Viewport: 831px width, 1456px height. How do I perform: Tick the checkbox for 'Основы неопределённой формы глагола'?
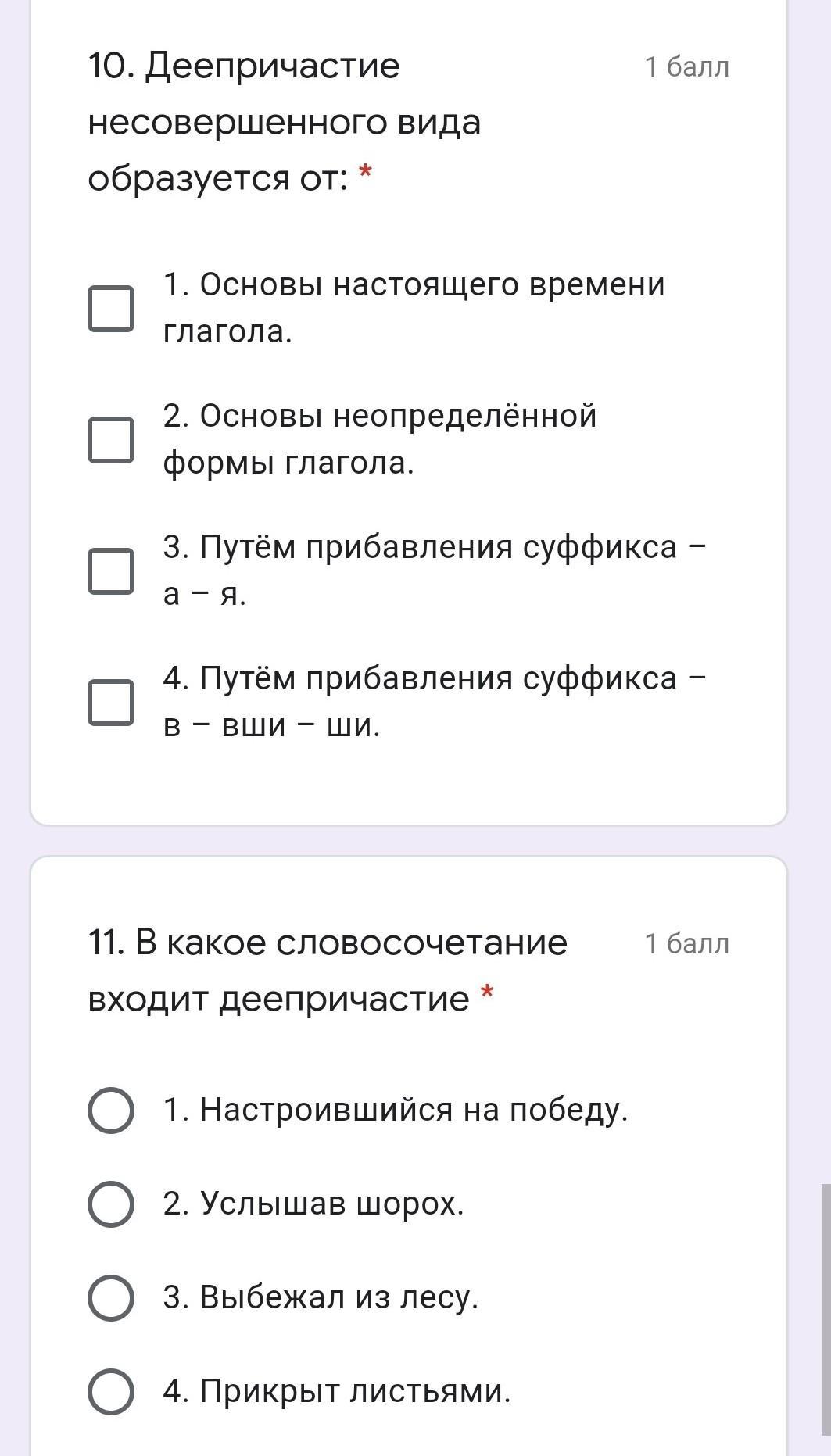tap(110, 439)
